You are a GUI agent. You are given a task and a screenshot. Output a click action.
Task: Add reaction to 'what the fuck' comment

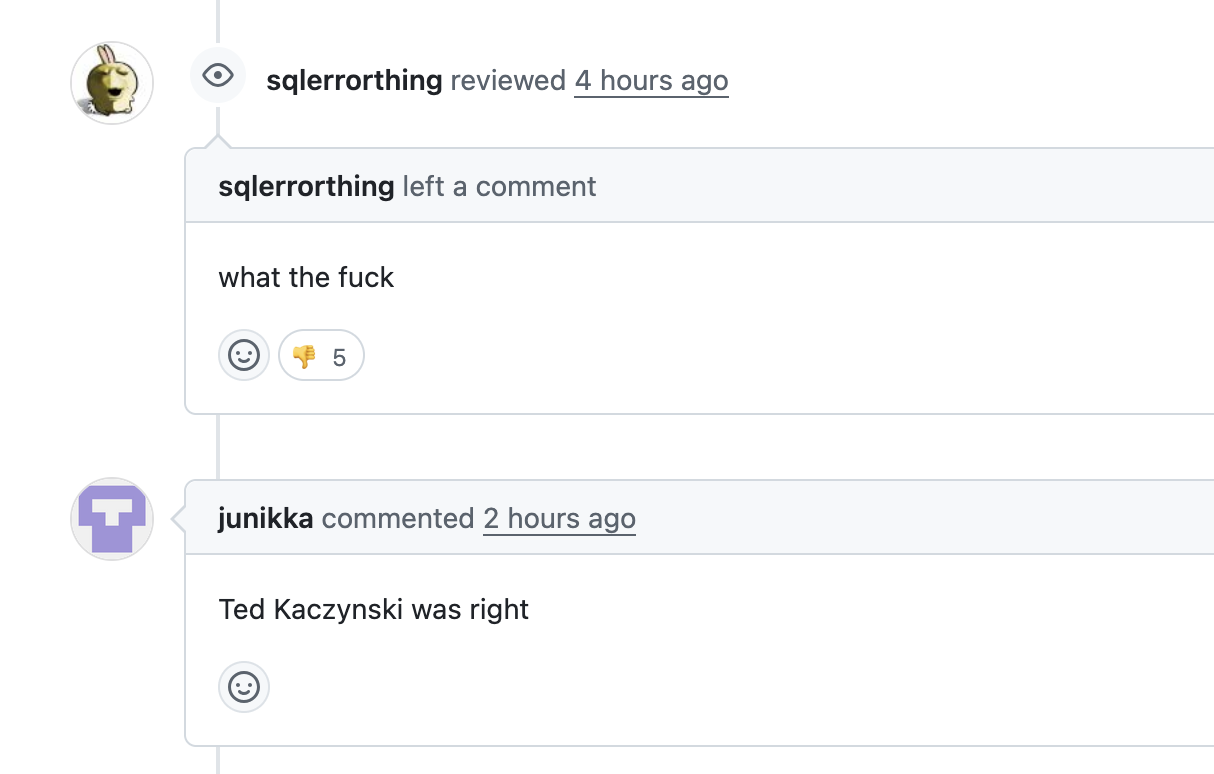click(244, 355)
